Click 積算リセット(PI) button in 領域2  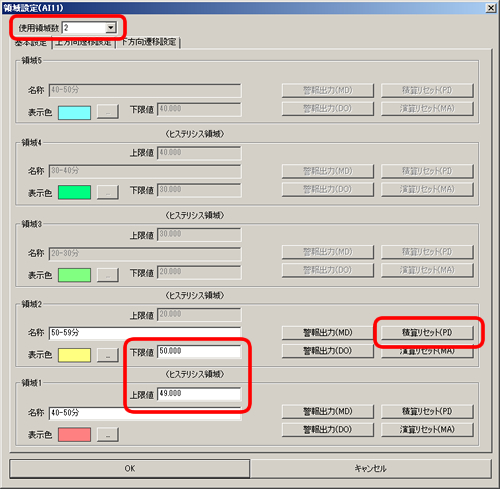pos(427,332)
